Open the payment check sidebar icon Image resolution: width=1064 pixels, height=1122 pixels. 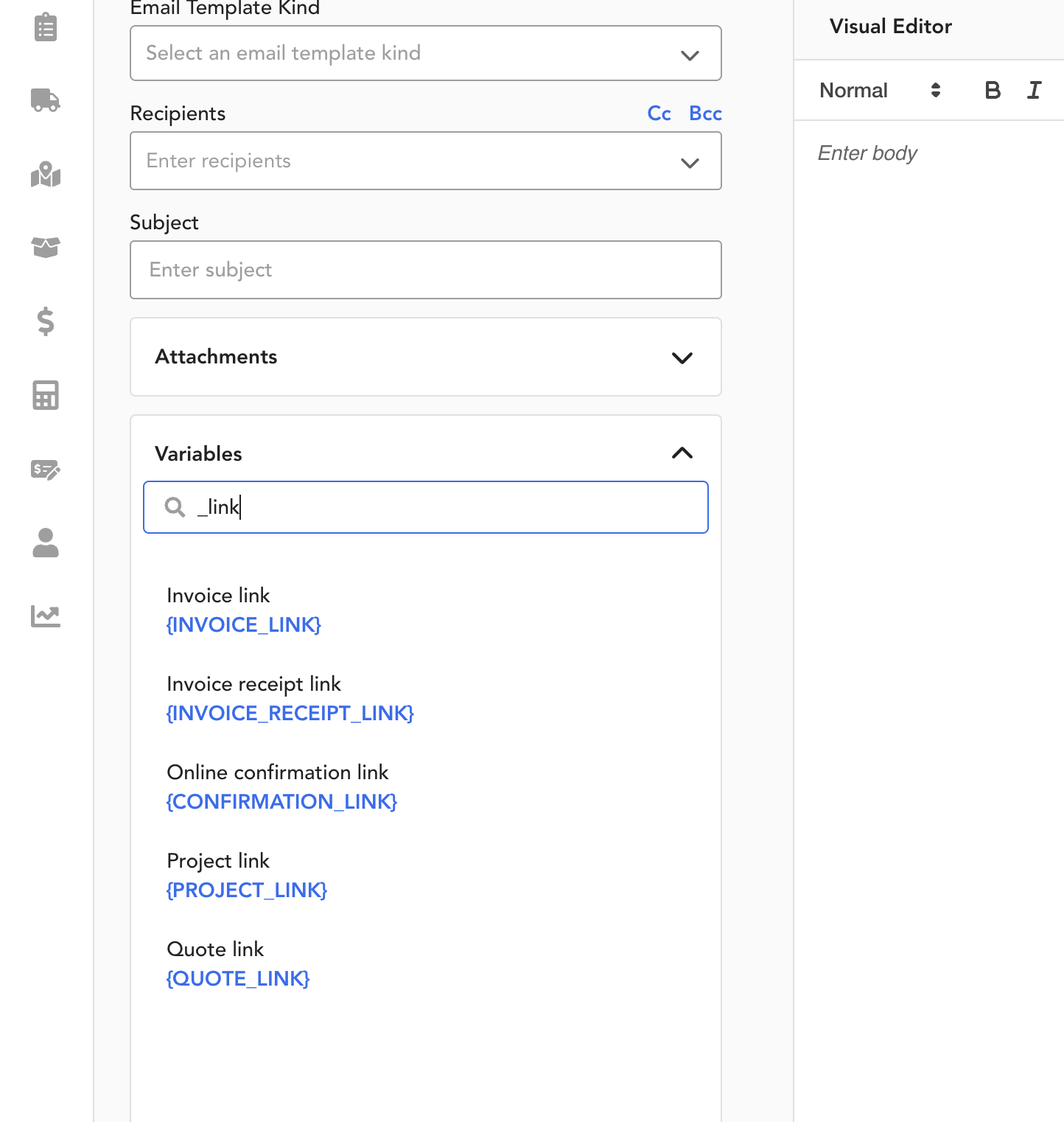coord(46,469)
